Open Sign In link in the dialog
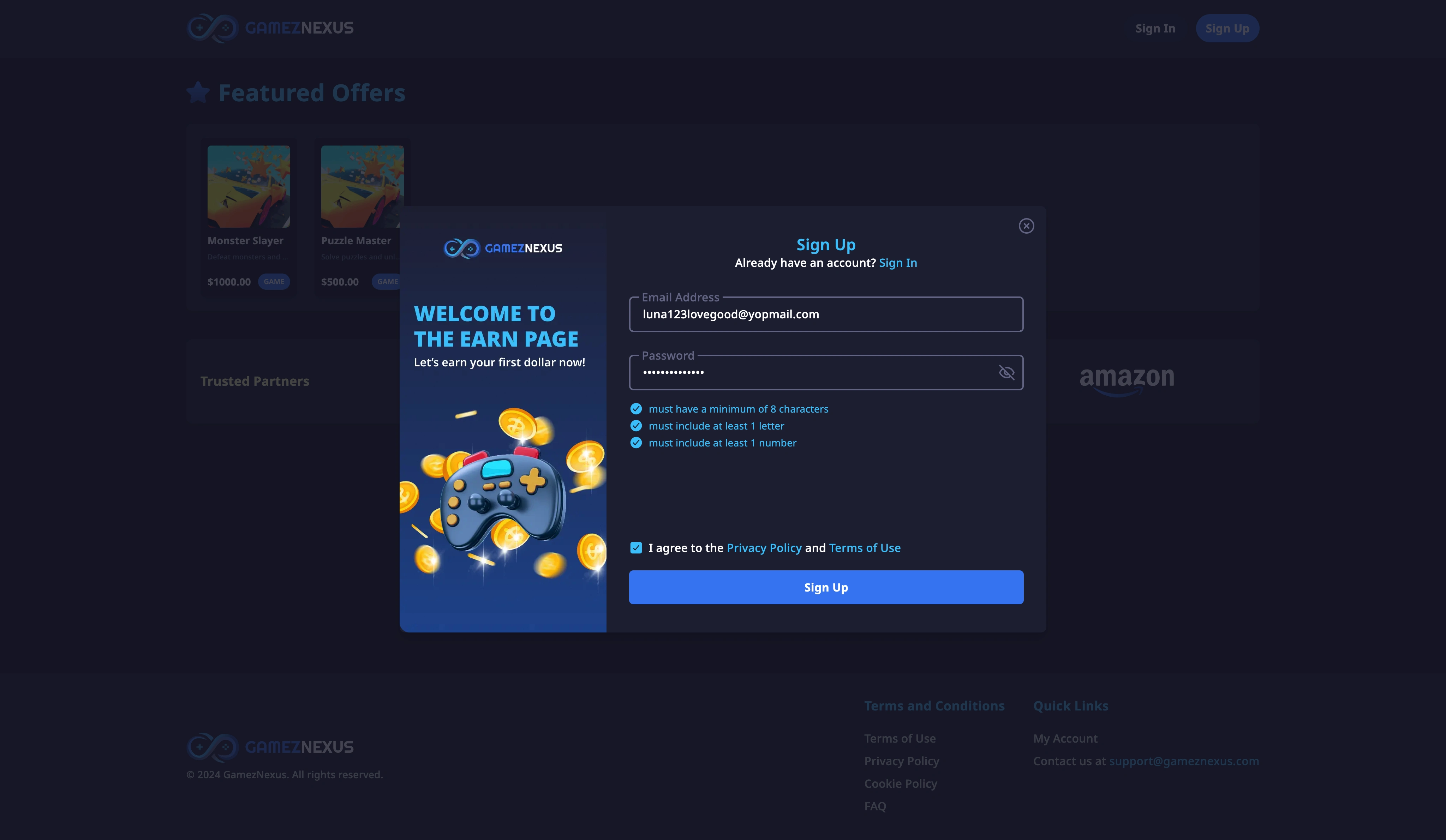 tap(897, 263)
